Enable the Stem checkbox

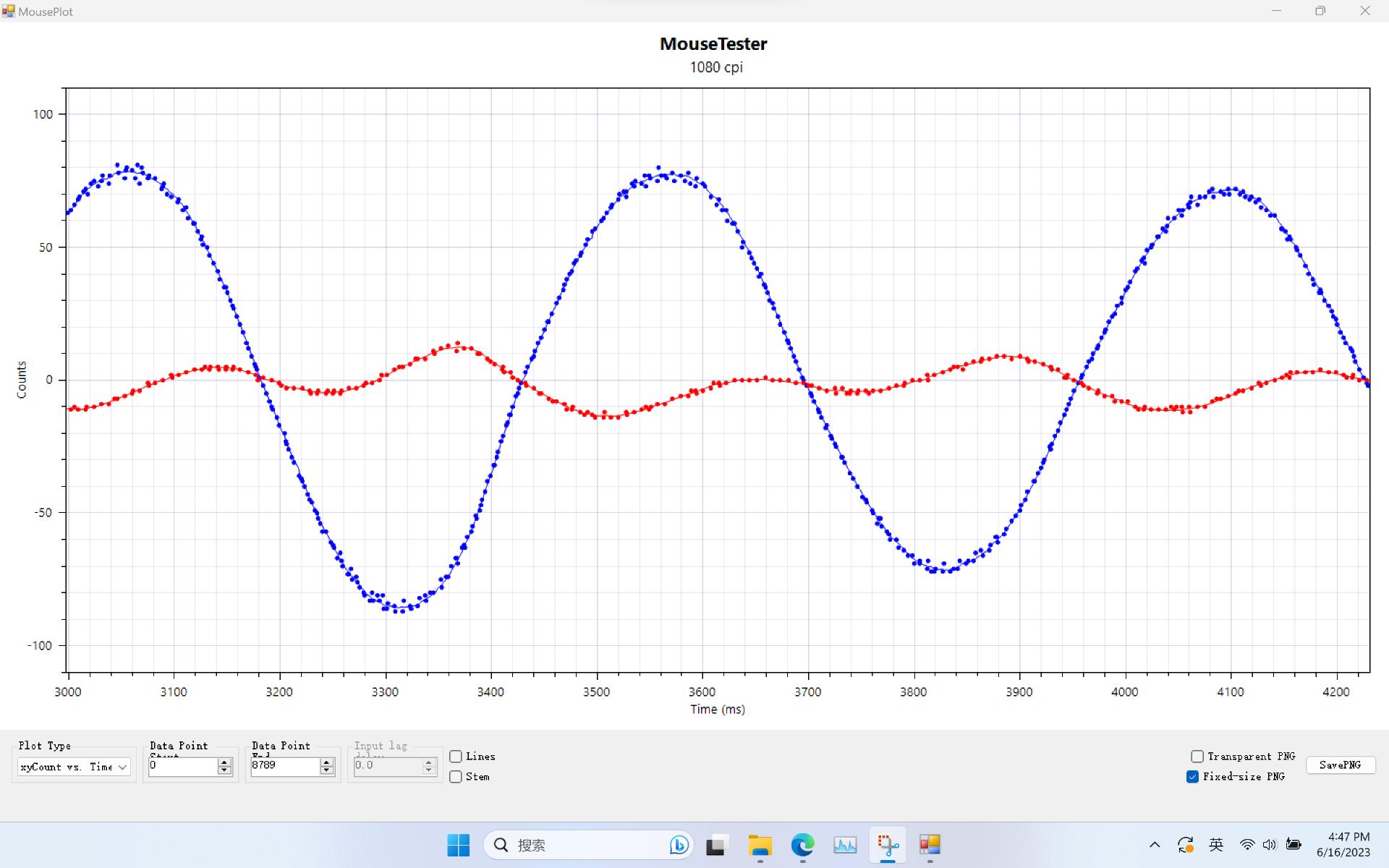point(456,777)
